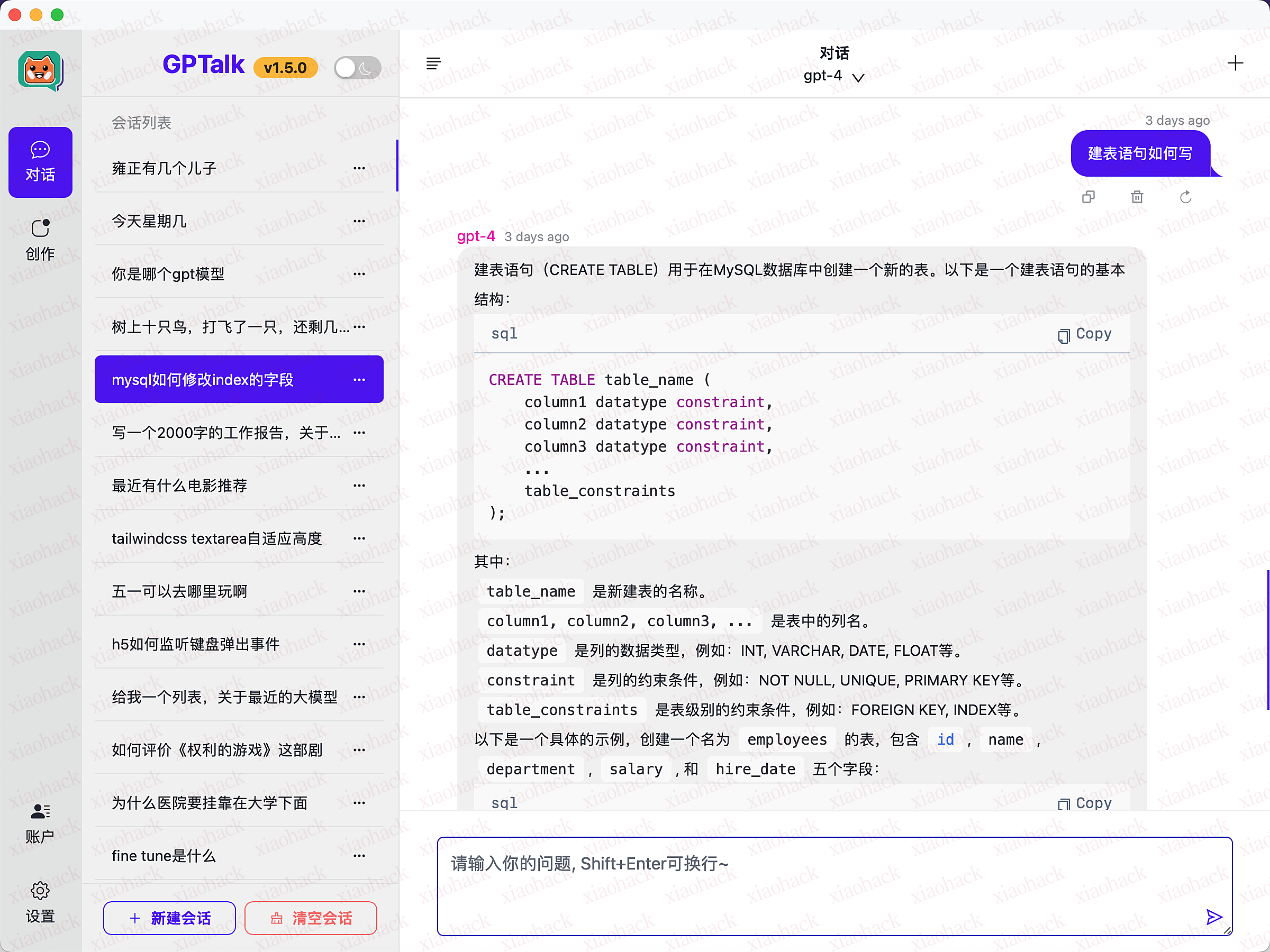Open conversation 最近有什么电影推荐
This screenshot has height=952, width=1270.
(x=239, y=486)
